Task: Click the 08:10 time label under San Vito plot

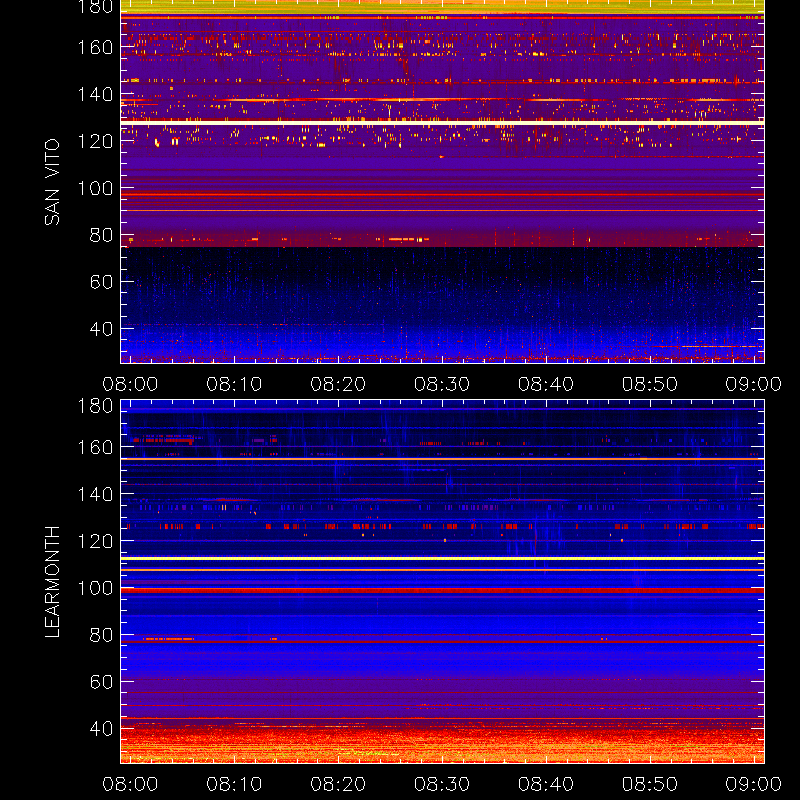Action: point(234,384)
